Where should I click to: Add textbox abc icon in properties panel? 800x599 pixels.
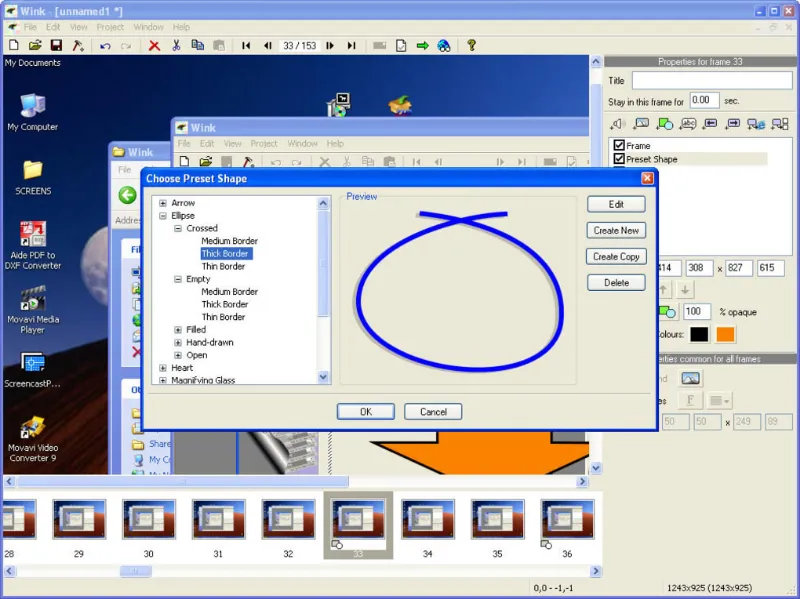688,123
